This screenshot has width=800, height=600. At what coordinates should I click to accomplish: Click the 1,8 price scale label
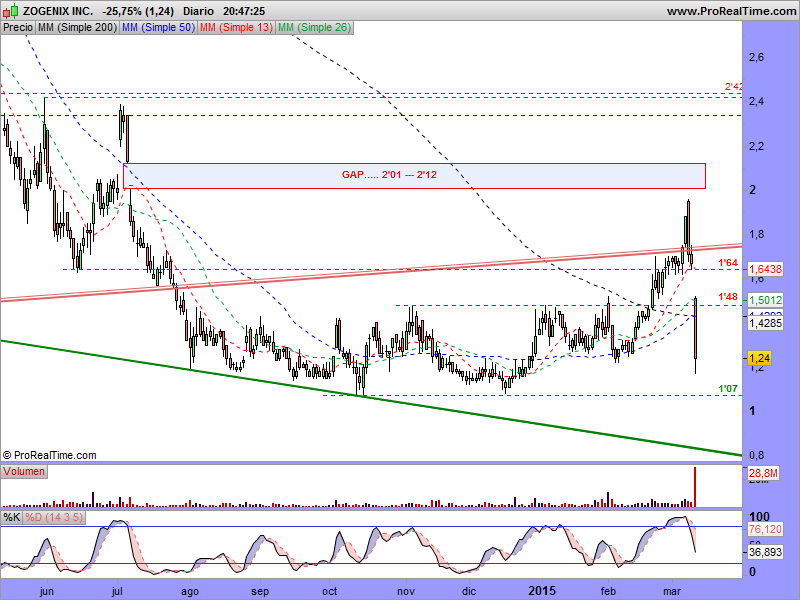[x=756, y=234]
